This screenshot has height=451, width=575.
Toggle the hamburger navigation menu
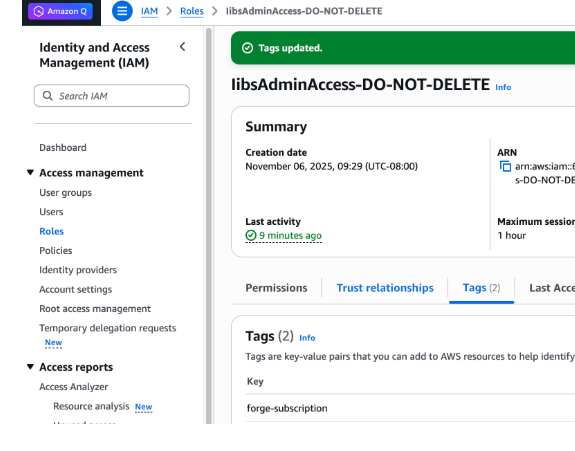click(122, 11)
